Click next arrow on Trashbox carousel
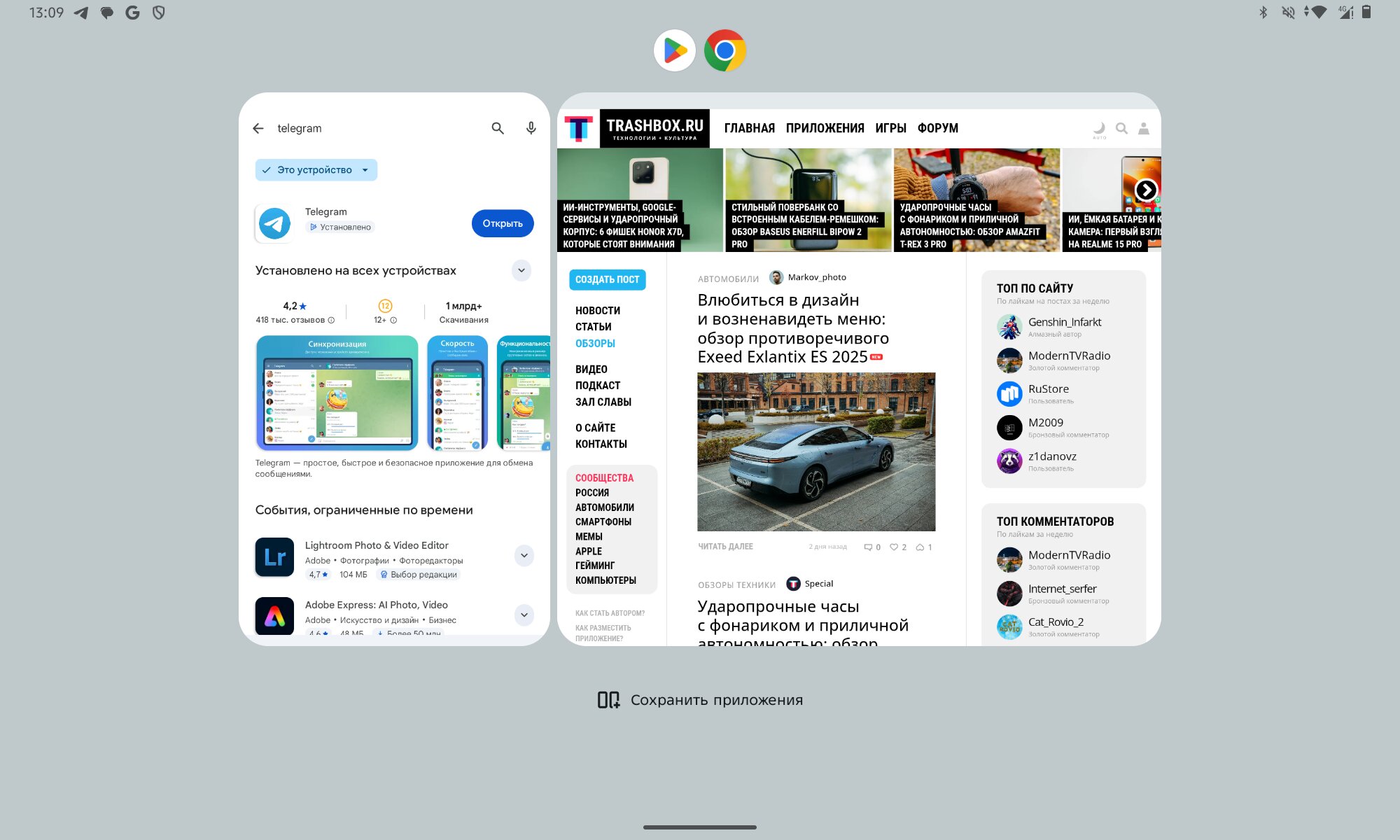This screenshot has height=840, width=1400. [1146, 190]
